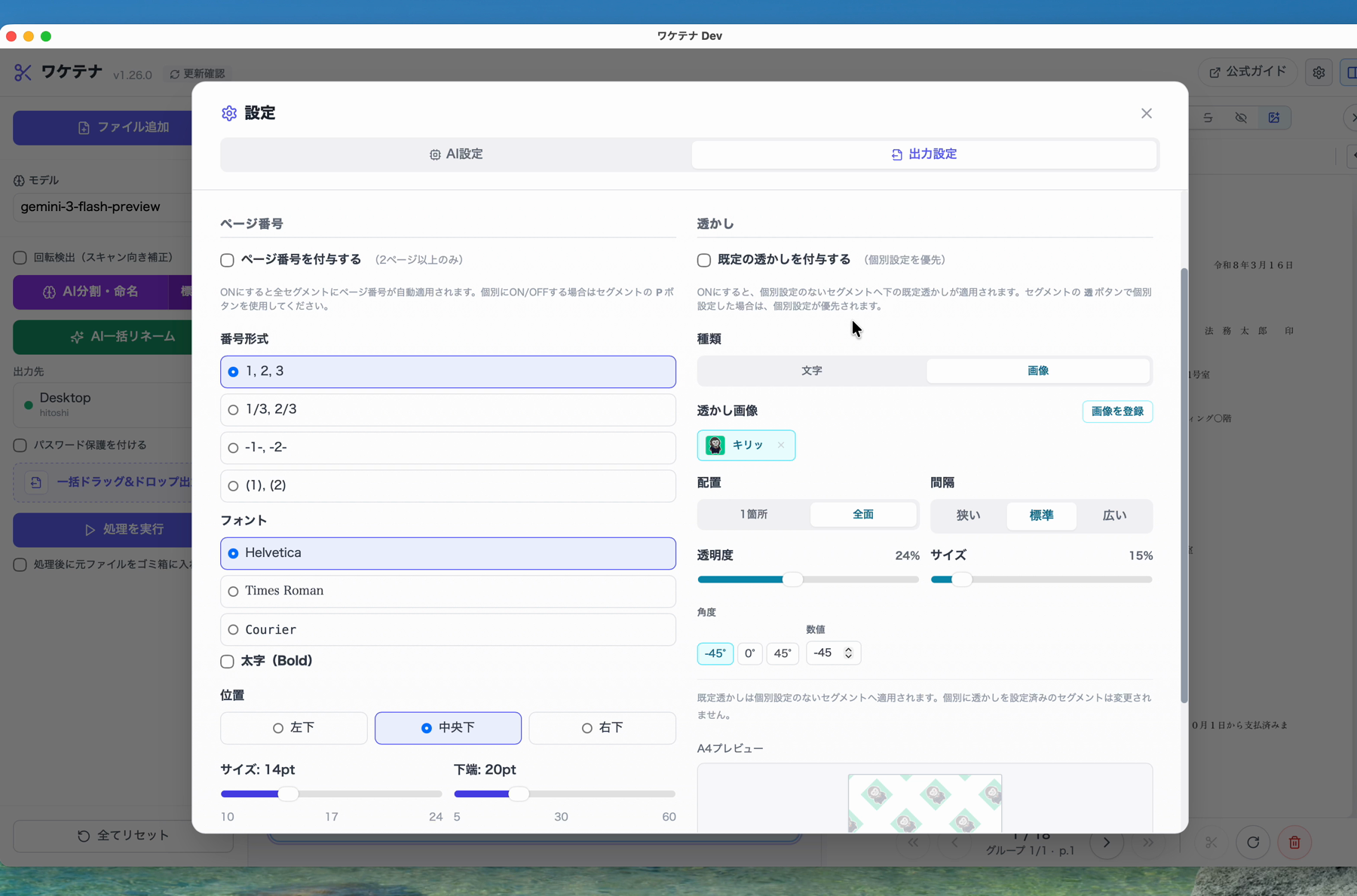1357x896 pixels.
Task: Go to next page with chevron arrow
Action: (x=1106, y=842)
